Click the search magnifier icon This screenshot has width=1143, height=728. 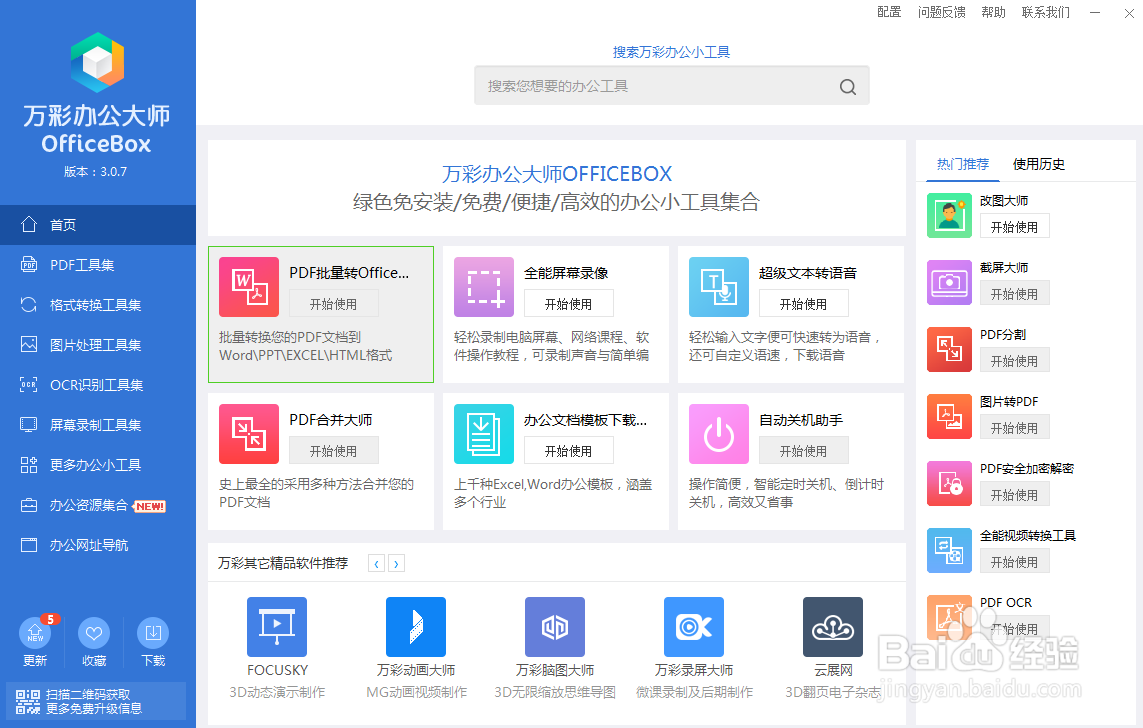click(848, 87)
